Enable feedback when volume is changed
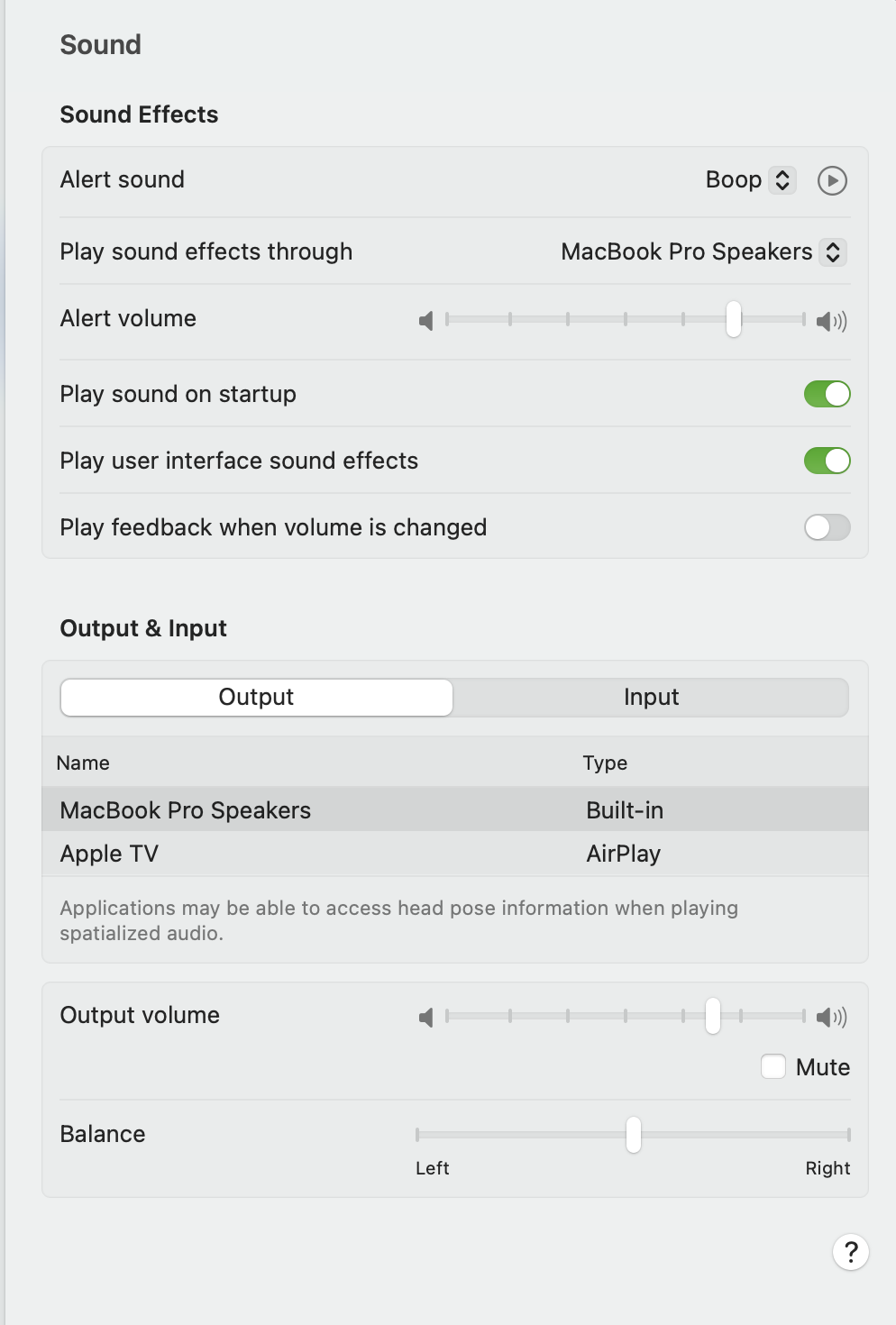896x1325 pixels. click(827, 527)
